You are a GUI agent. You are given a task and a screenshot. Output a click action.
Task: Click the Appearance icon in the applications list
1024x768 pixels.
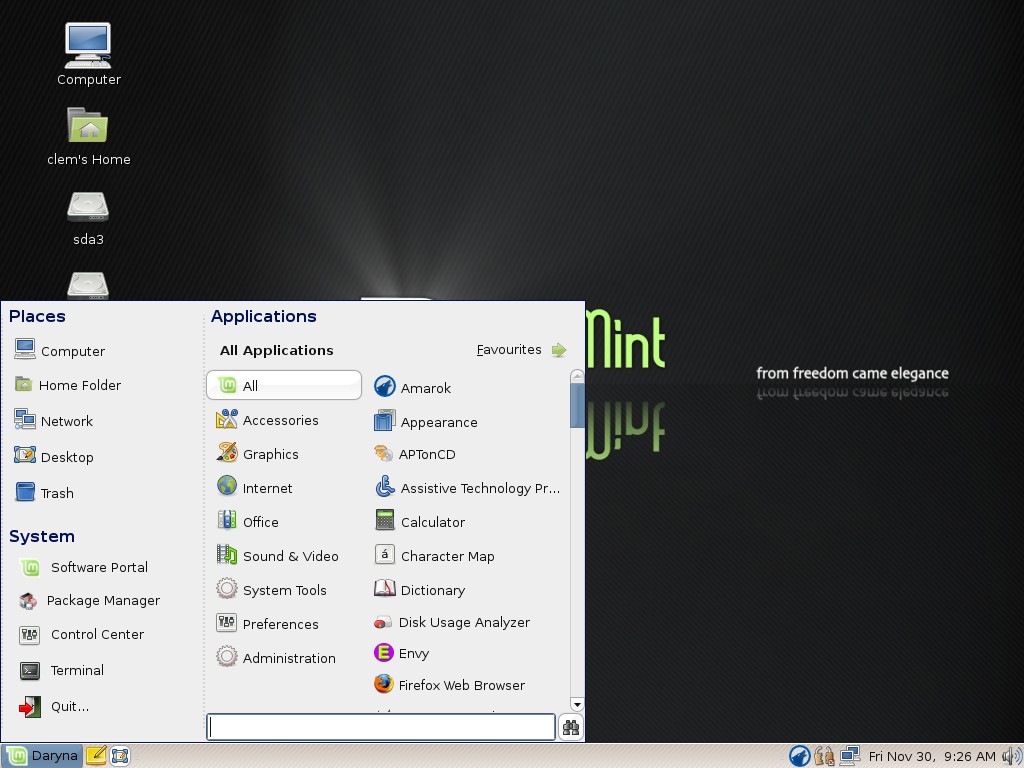click(385, 421)
